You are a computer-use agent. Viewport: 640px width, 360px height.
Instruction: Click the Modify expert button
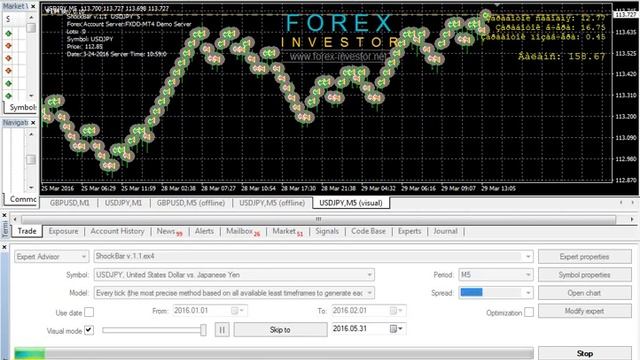584,311
